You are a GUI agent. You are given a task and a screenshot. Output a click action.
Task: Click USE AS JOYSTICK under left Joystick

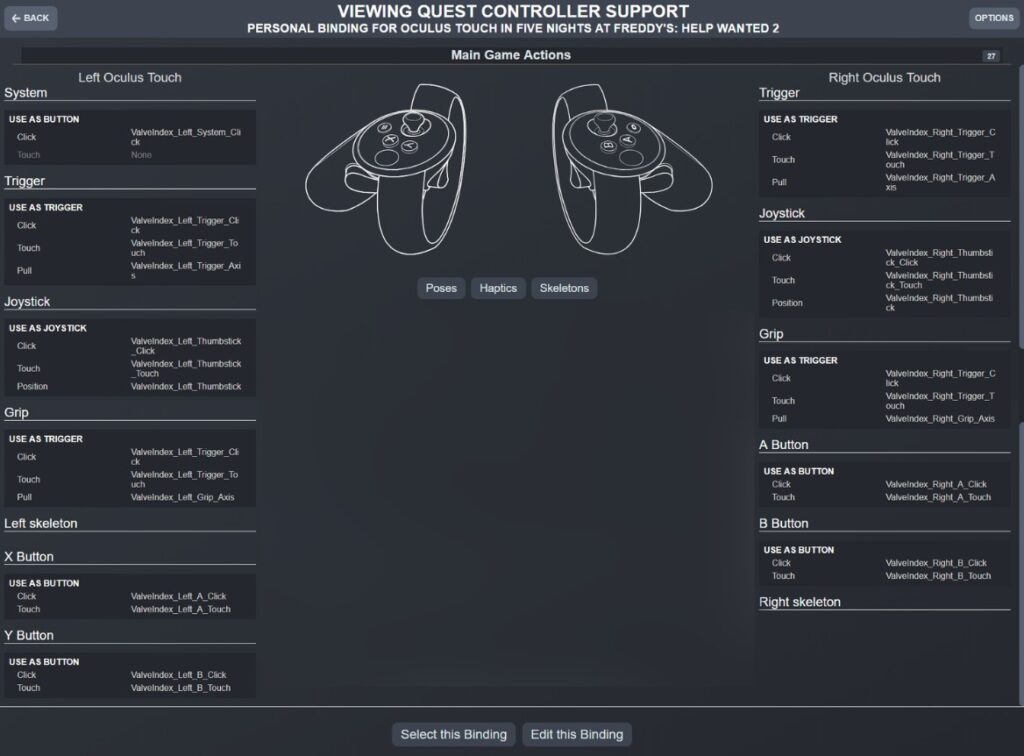click(48, 328)
